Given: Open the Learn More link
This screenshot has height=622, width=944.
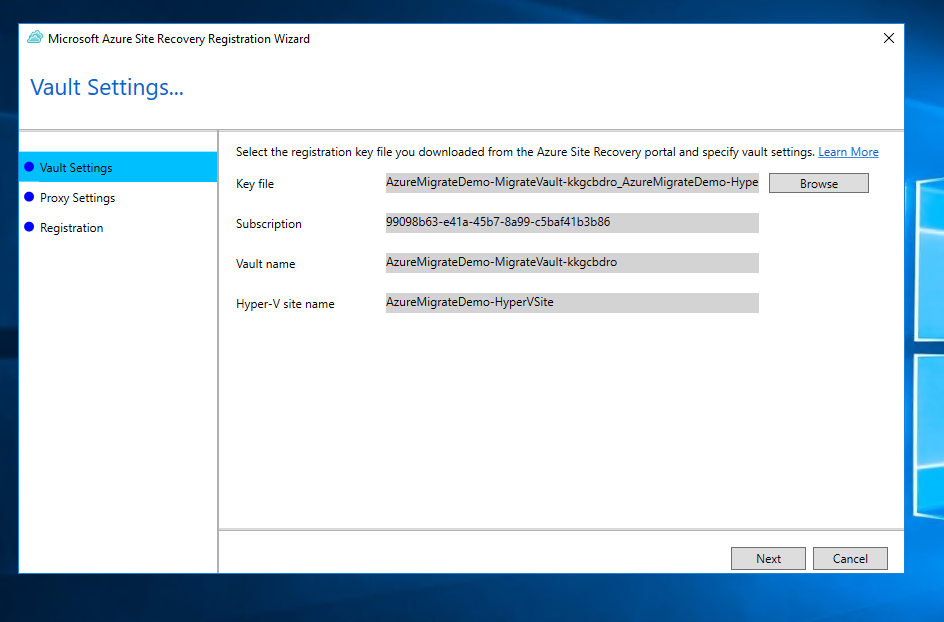Looking at the screenshot, I should 848,152.
